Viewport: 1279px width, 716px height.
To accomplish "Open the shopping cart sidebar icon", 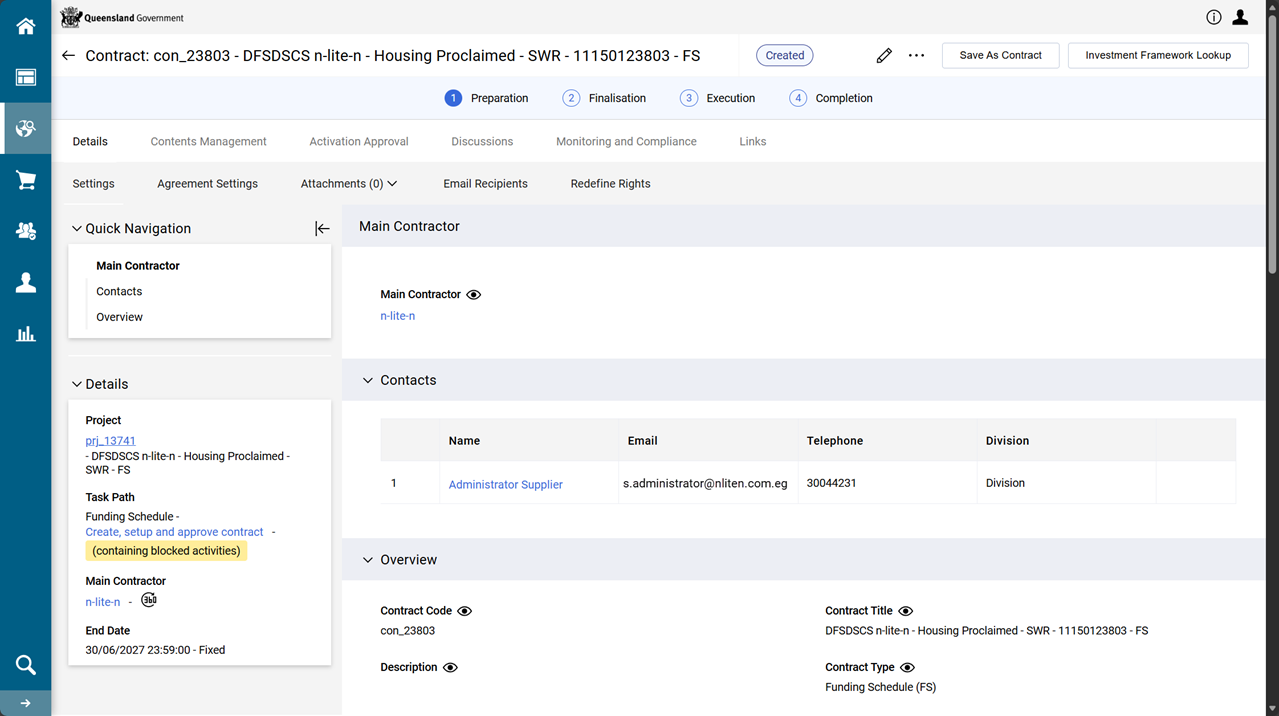I will point(25,180).
